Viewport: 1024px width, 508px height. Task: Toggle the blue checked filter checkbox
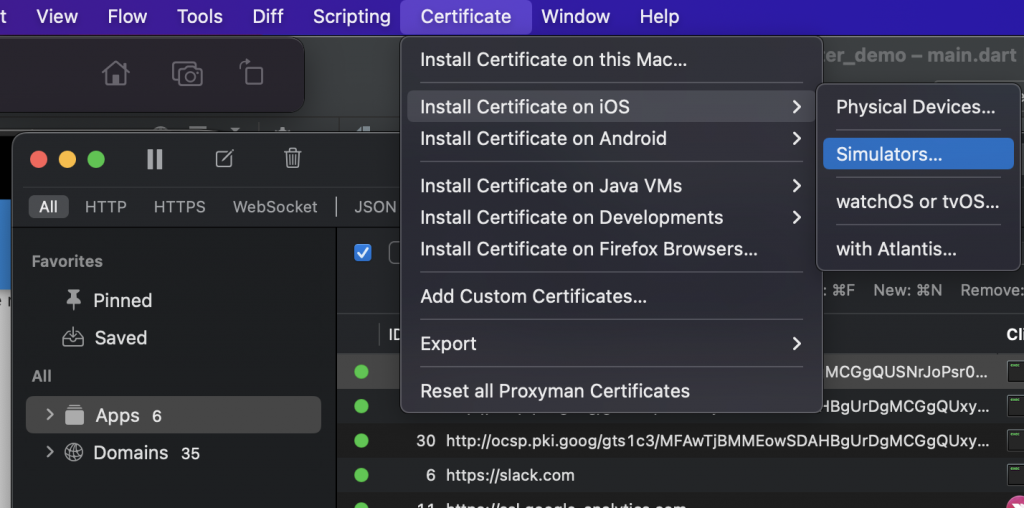pos(363,253)
